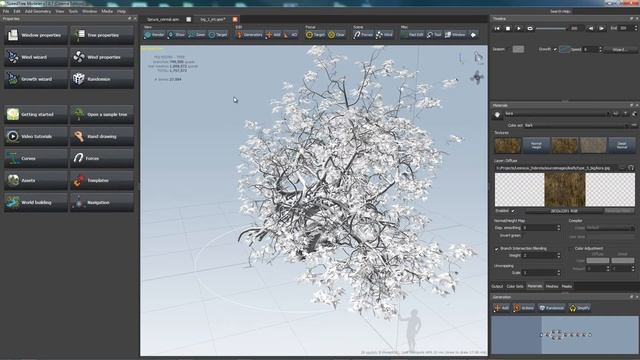The image size is (640, 360).
Task: Switch to the Output tab
Action: point(497,287)
